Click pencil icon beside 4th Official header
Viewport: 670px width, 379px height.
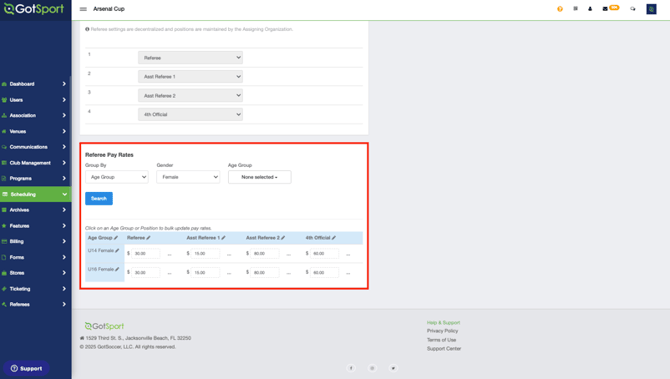[334, 238]
